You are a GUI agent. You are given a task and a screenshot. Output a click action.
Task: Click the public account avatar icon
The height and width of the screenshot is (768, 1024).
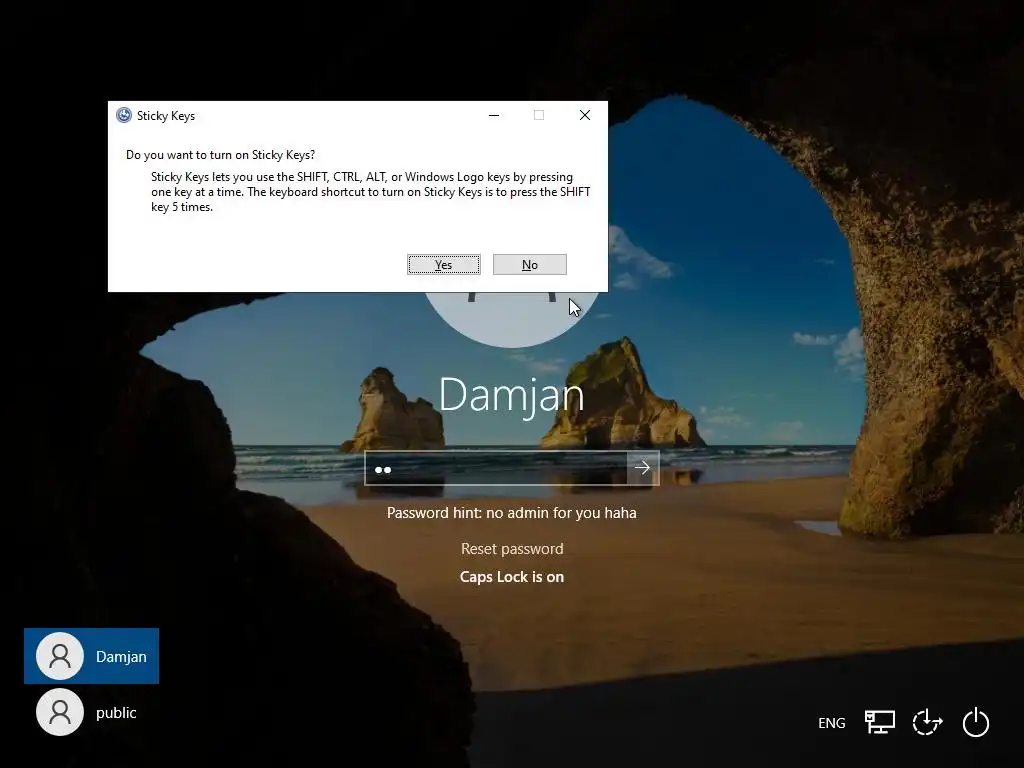point(59,712)
